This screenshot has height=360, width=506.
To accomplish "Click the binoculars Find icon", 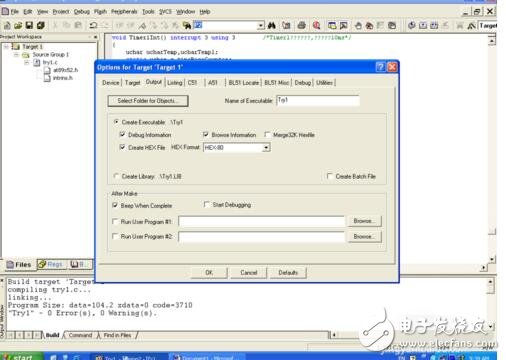I will [x=272, y=25].
